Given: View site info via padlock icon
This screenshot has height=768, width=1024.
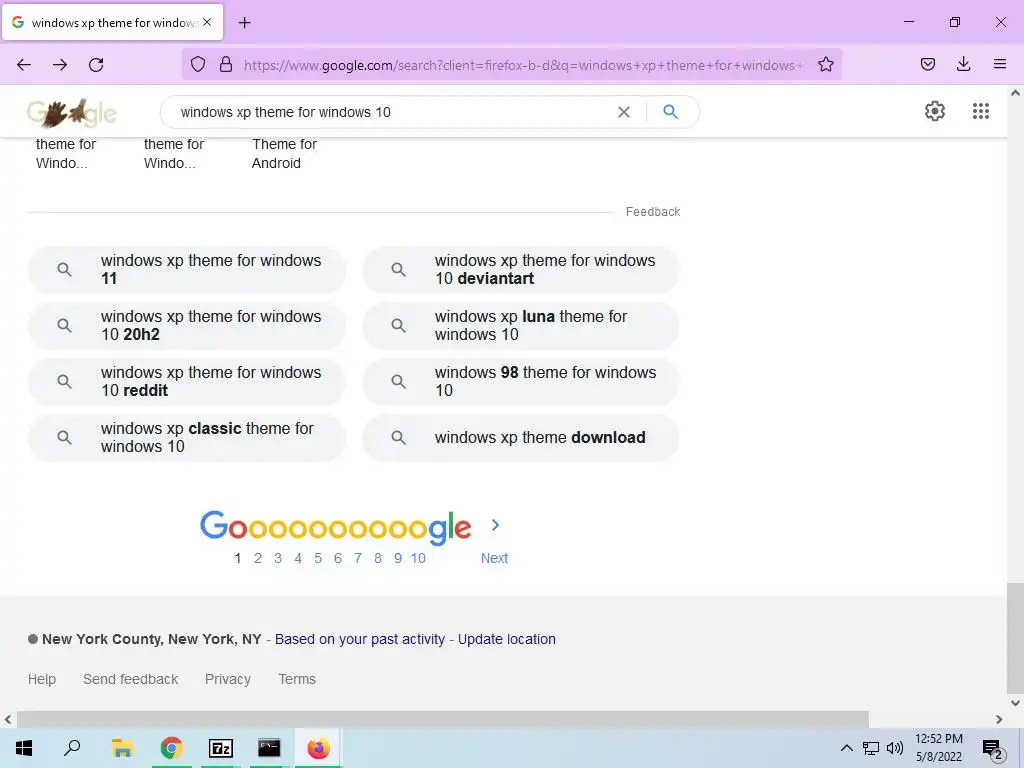Looking at the screenshot, I should point(226,64).
